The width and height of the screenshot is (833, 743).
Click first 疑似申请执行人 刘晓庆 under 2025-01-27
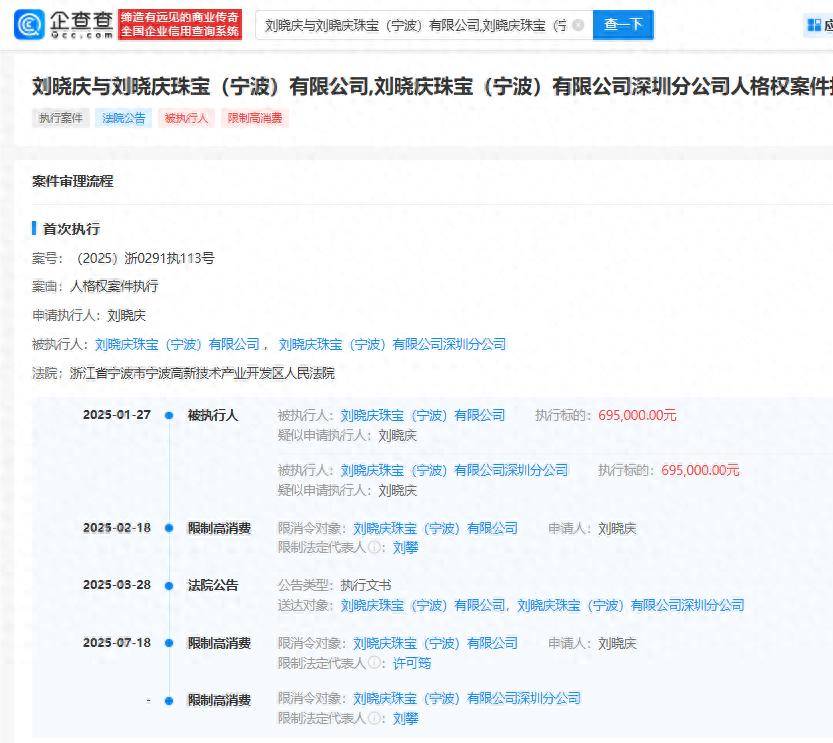397,436
